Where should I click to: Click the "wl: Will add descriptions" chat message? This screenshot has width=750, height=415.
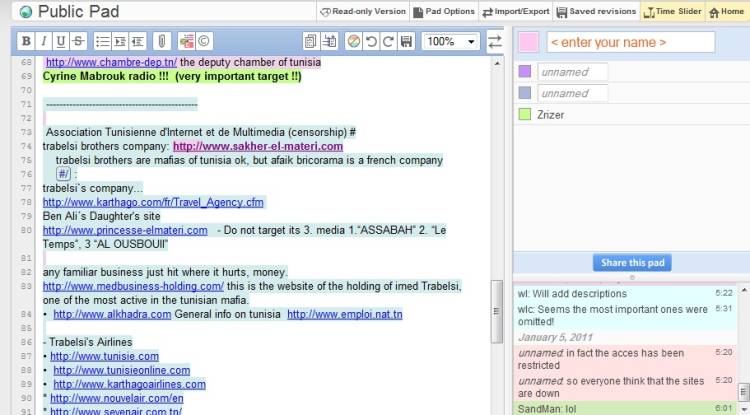tap(572, 294)
